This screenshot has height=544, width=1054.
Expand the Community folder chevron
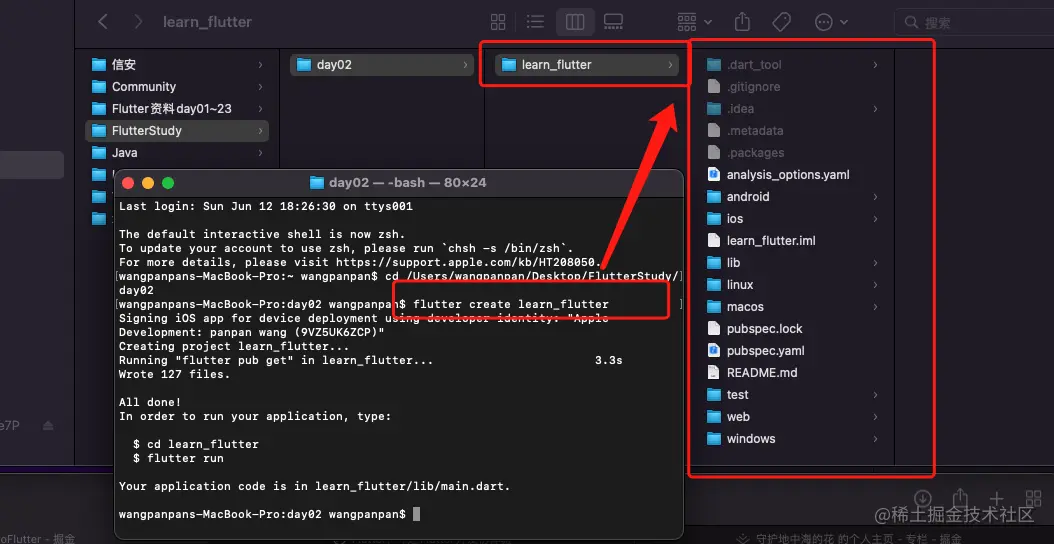(x=260, y=87)
